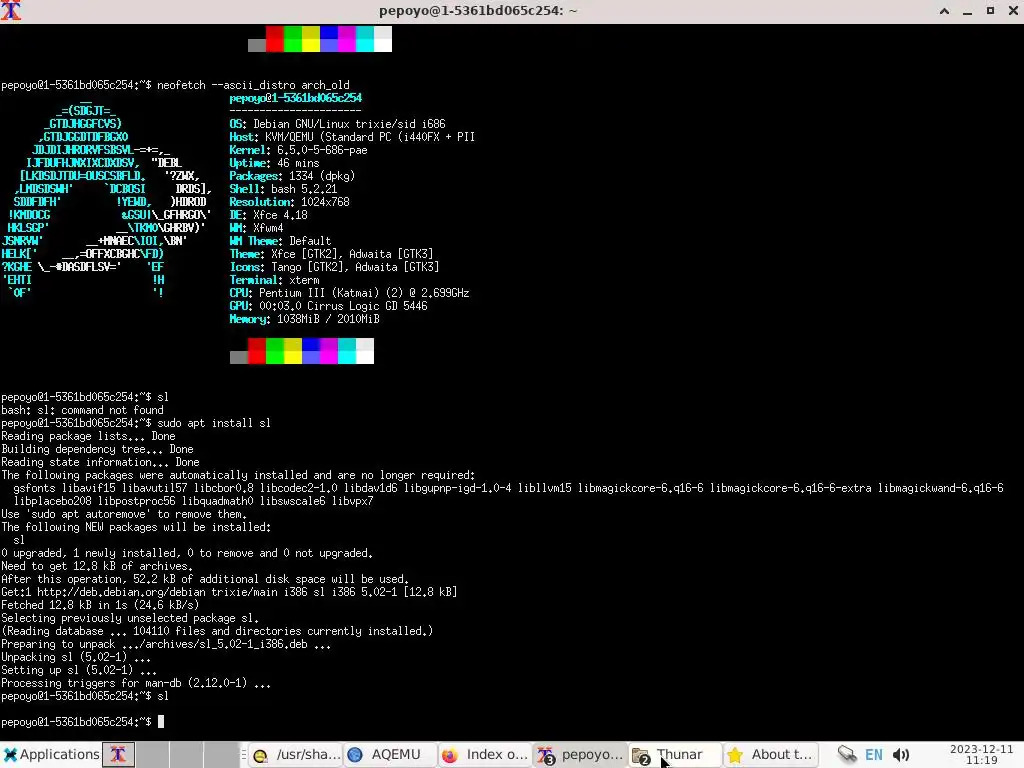Click the blue block below the Memory line
This screenshot has width=1024, height=768.
pos(311,351)
